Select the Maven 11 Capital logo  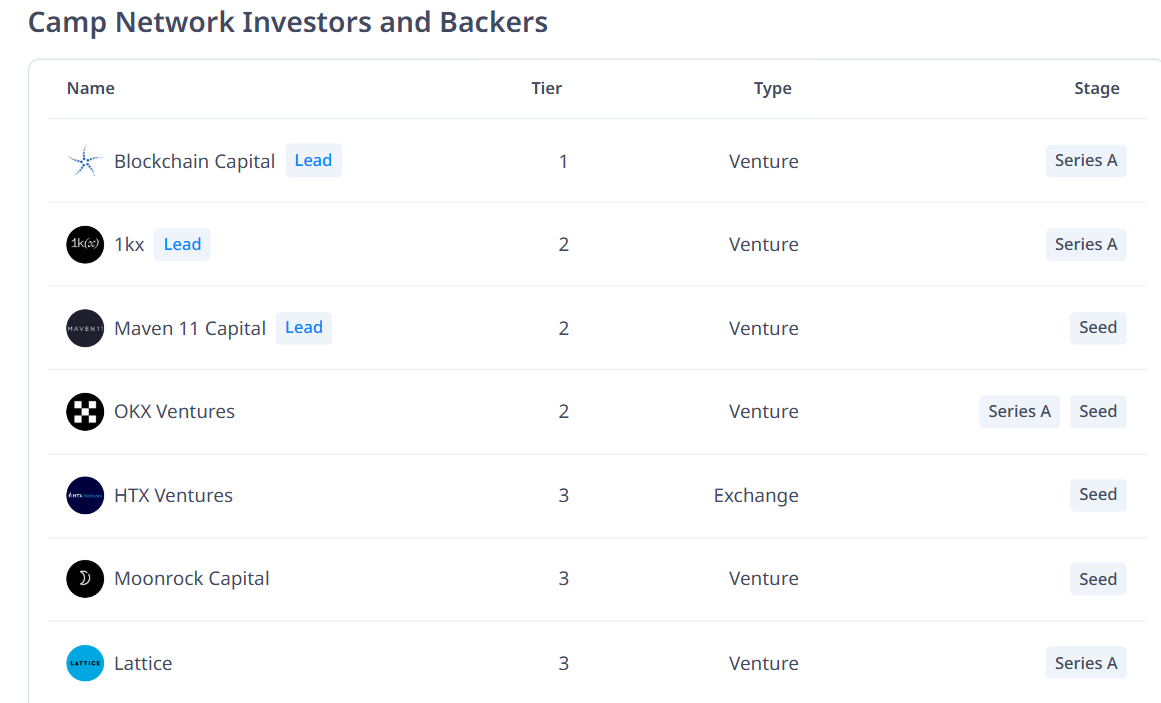(x=85, y=328)
